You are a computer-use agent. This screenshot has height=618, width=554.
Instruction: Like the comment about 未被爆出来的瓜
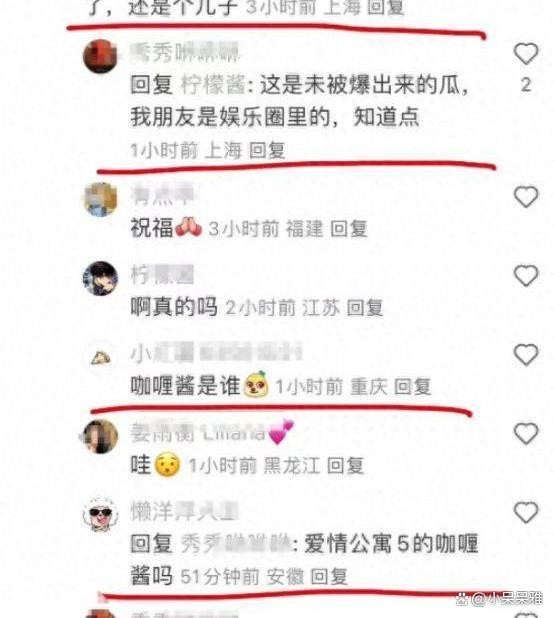coord(526,54)
